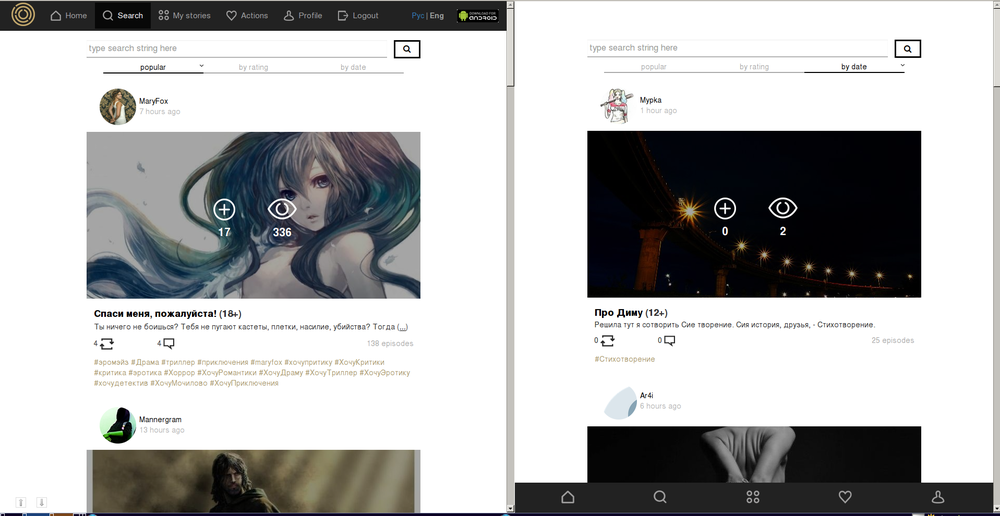
Task: Tap four-circles stories icon in bottom bar
Action: [x=753, y=497]
